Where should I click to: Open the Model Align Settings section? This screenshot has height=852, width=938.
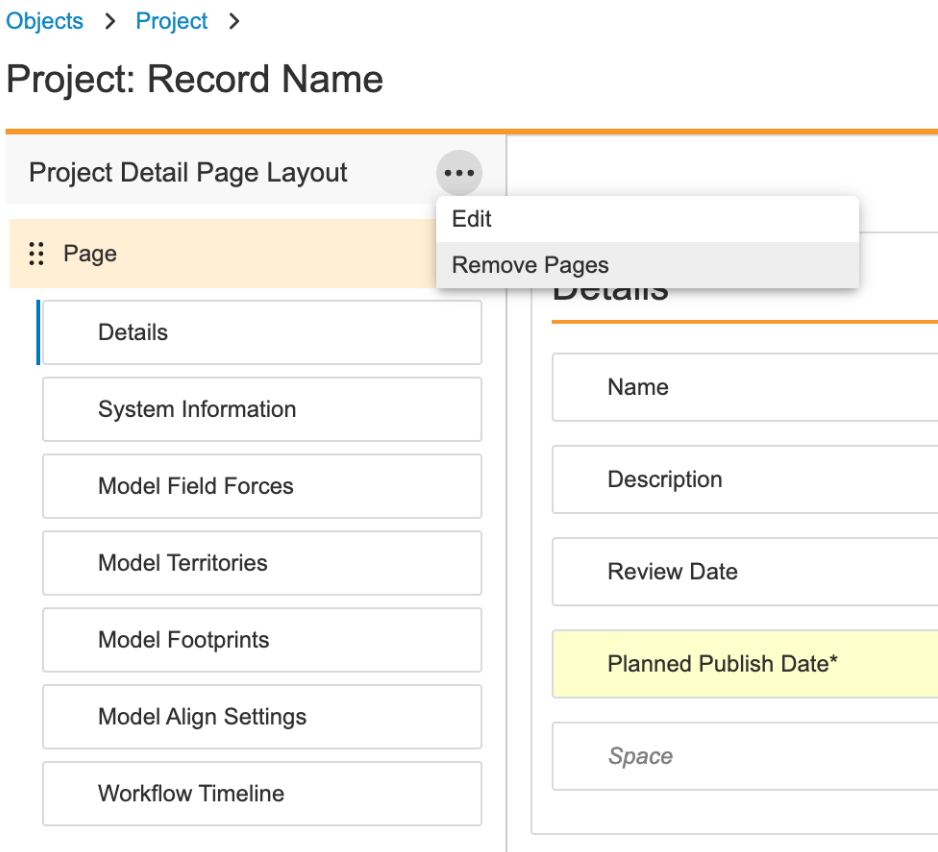click(261, 717)
